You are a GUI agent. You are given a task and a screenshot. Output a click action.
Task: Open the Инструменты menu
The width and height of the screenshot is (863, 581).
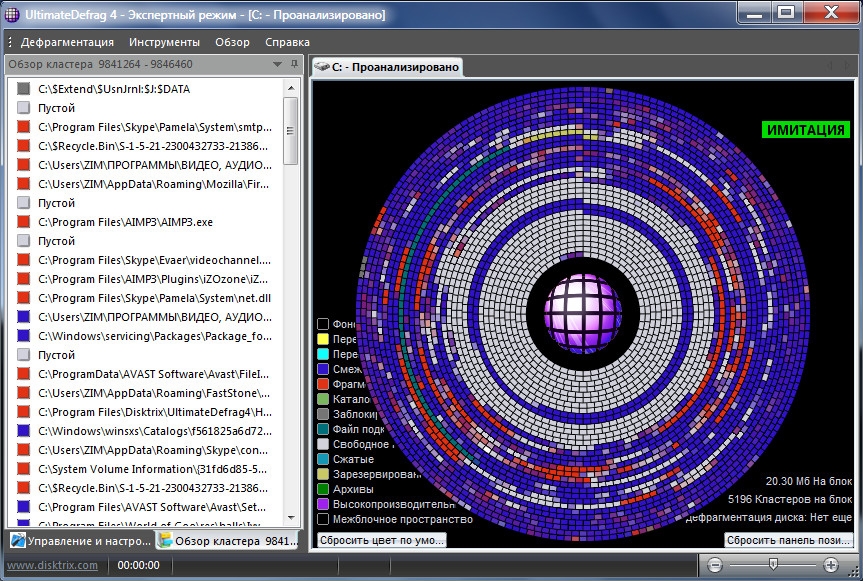pyautogui.click(x=164, y=42)
